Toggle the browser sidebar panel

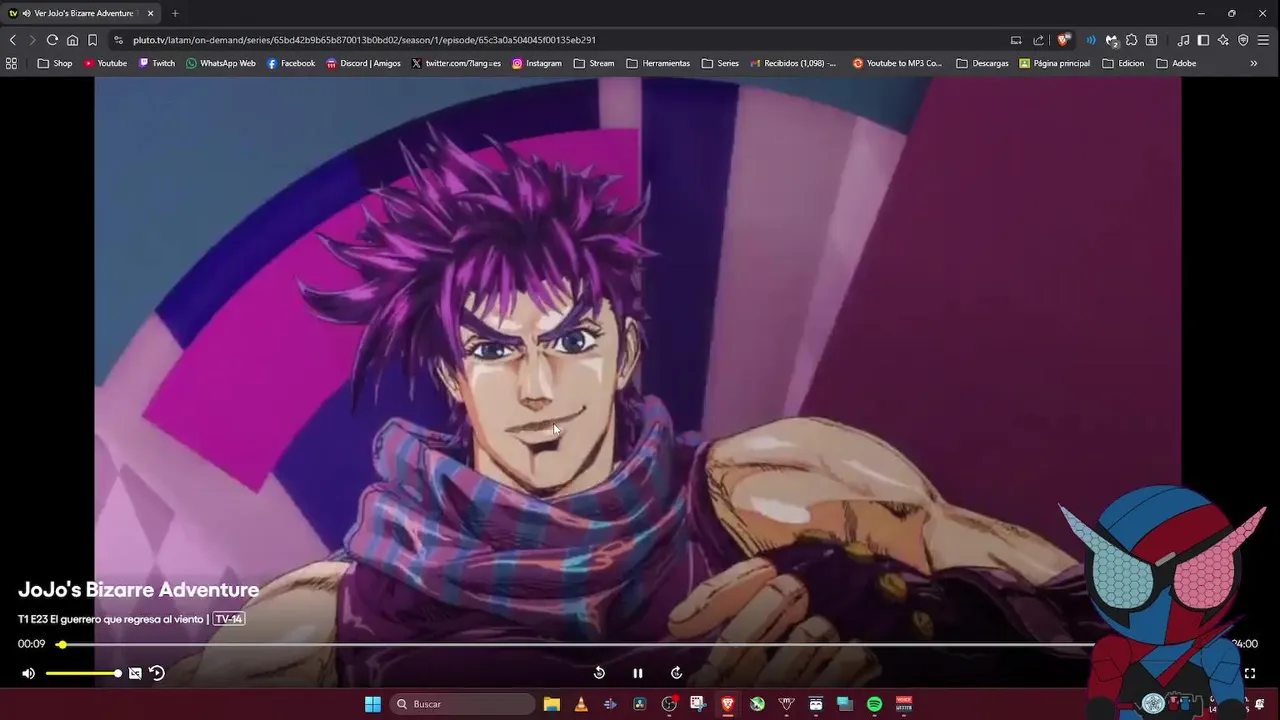[1203, 40]
